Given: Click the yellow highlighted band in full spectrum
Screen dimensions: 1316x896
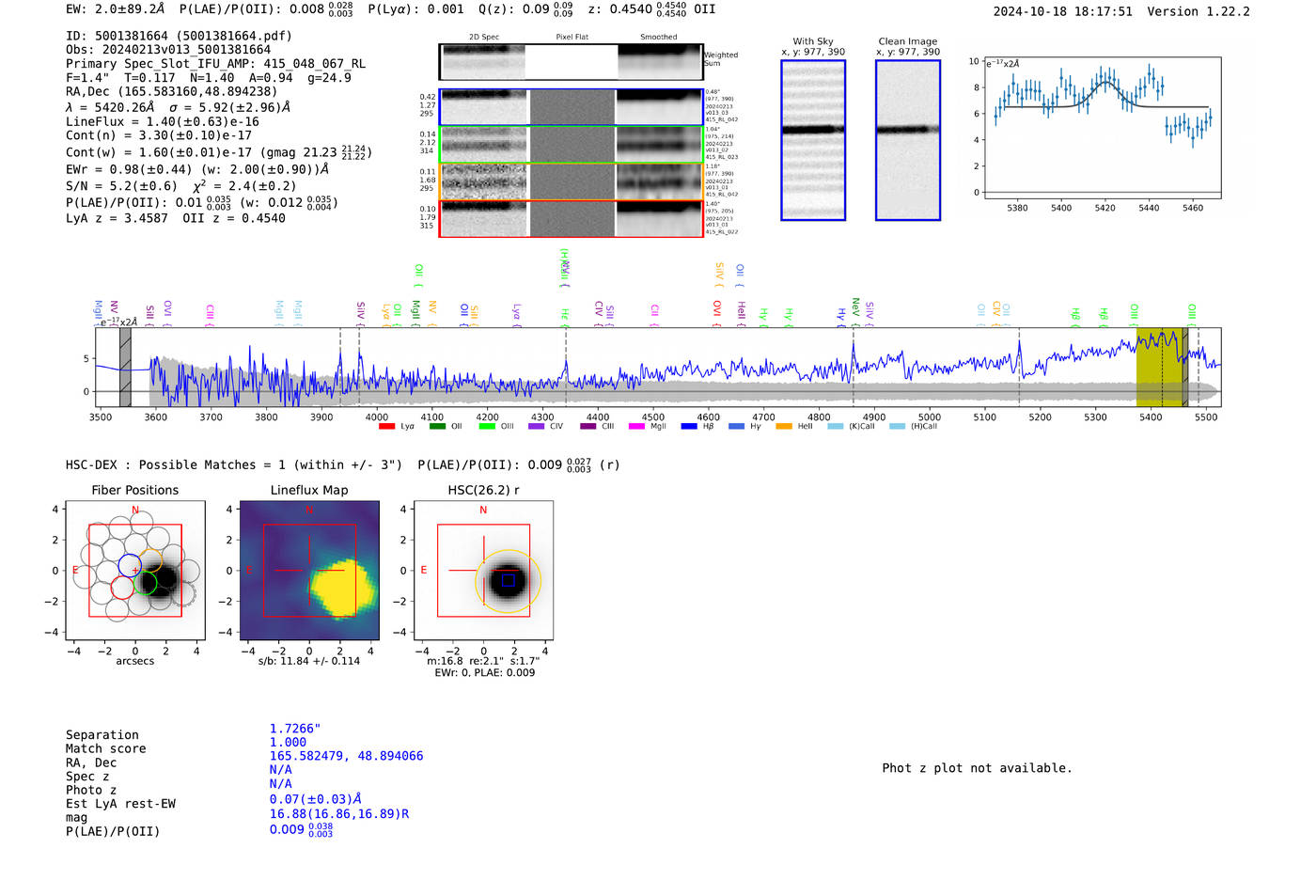Looking at the screenshot, I should (1159, 368).
